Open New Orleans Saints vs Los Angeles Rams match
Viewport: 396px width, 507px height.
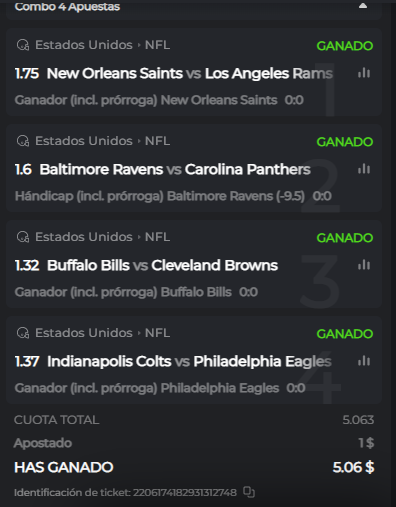click(190, 73)
